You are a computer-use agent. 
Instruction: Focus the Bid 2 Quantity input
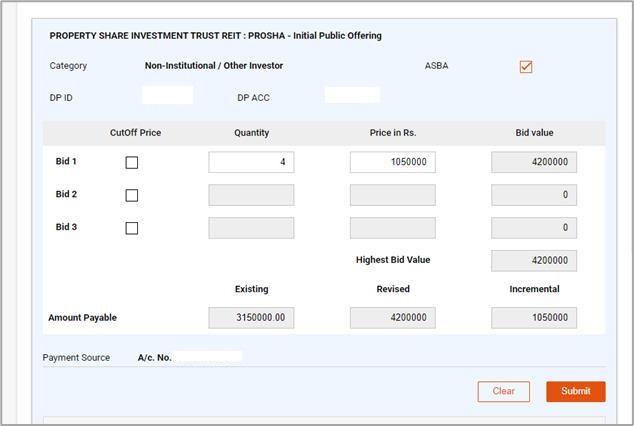click(251, 195)
